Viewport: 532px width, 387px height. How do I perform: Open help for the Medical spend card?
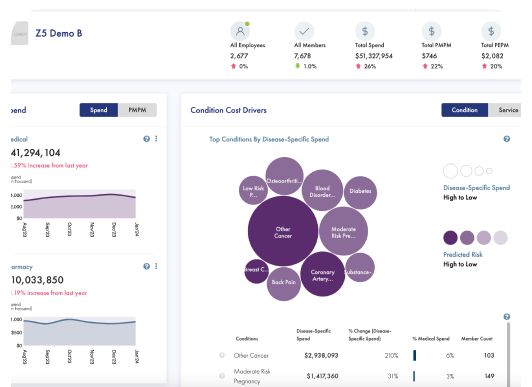click(147, 139)
